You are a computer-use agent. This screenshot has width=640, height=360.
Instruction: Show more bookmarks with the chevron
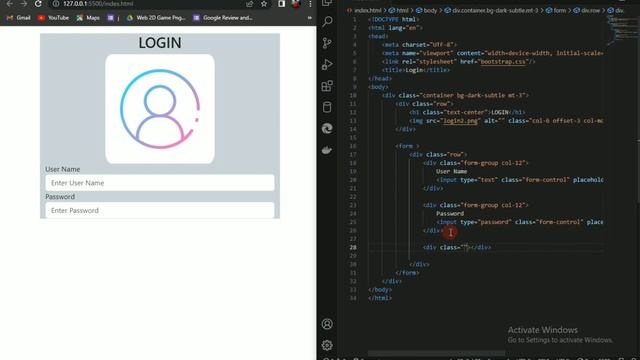(x=310, y=18)
